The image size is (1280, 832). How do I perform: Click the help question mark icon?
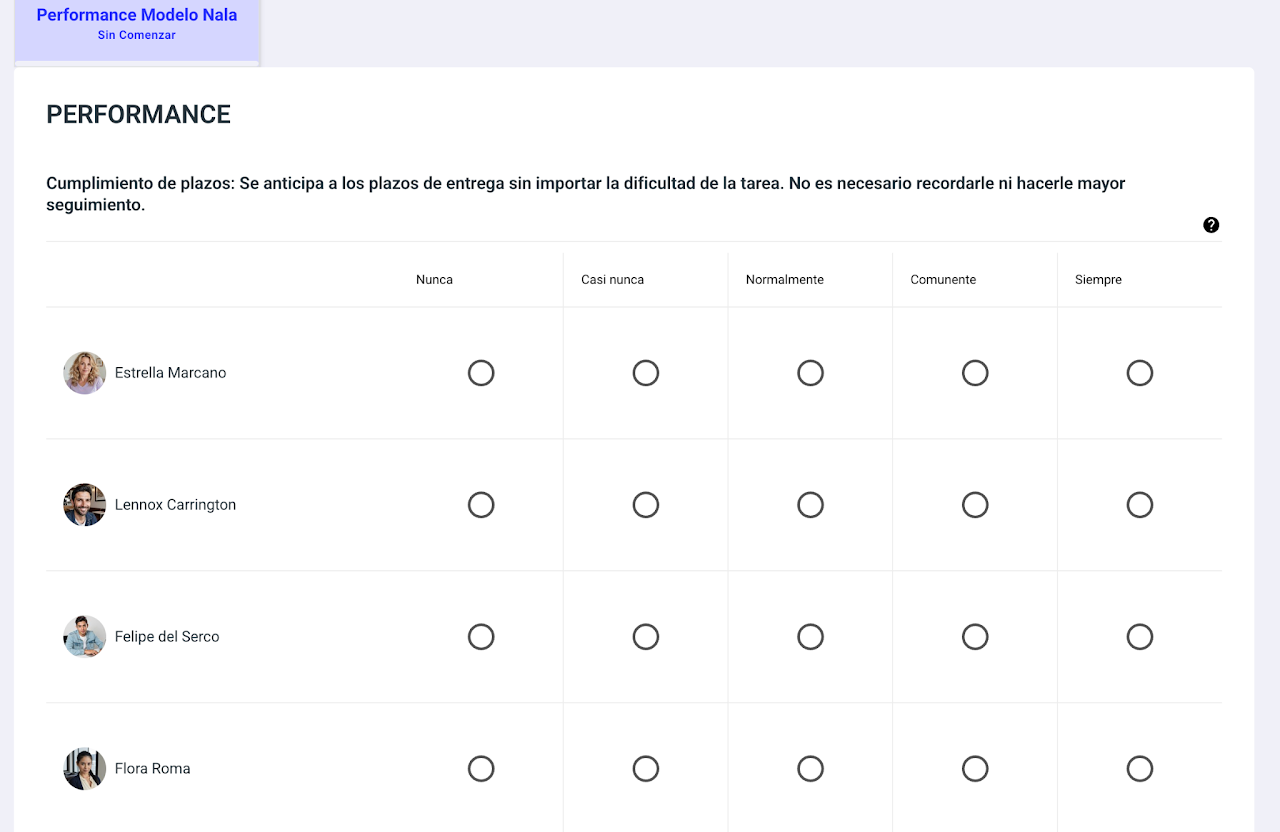point(1211,225)
